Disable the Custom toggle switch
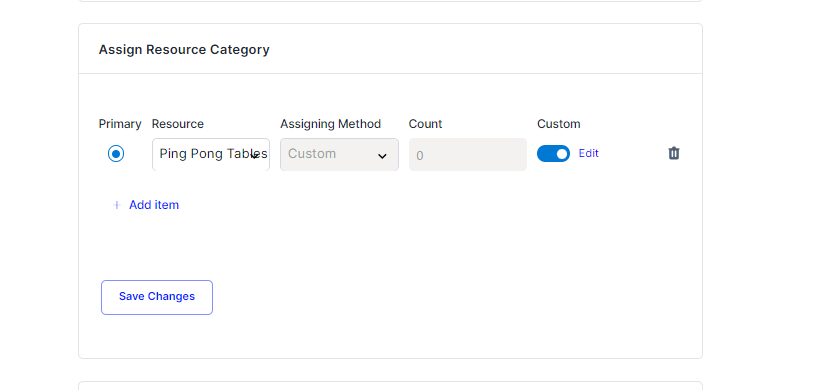Image resolution: width=825 pixels, height=390 pixels. 553,154
